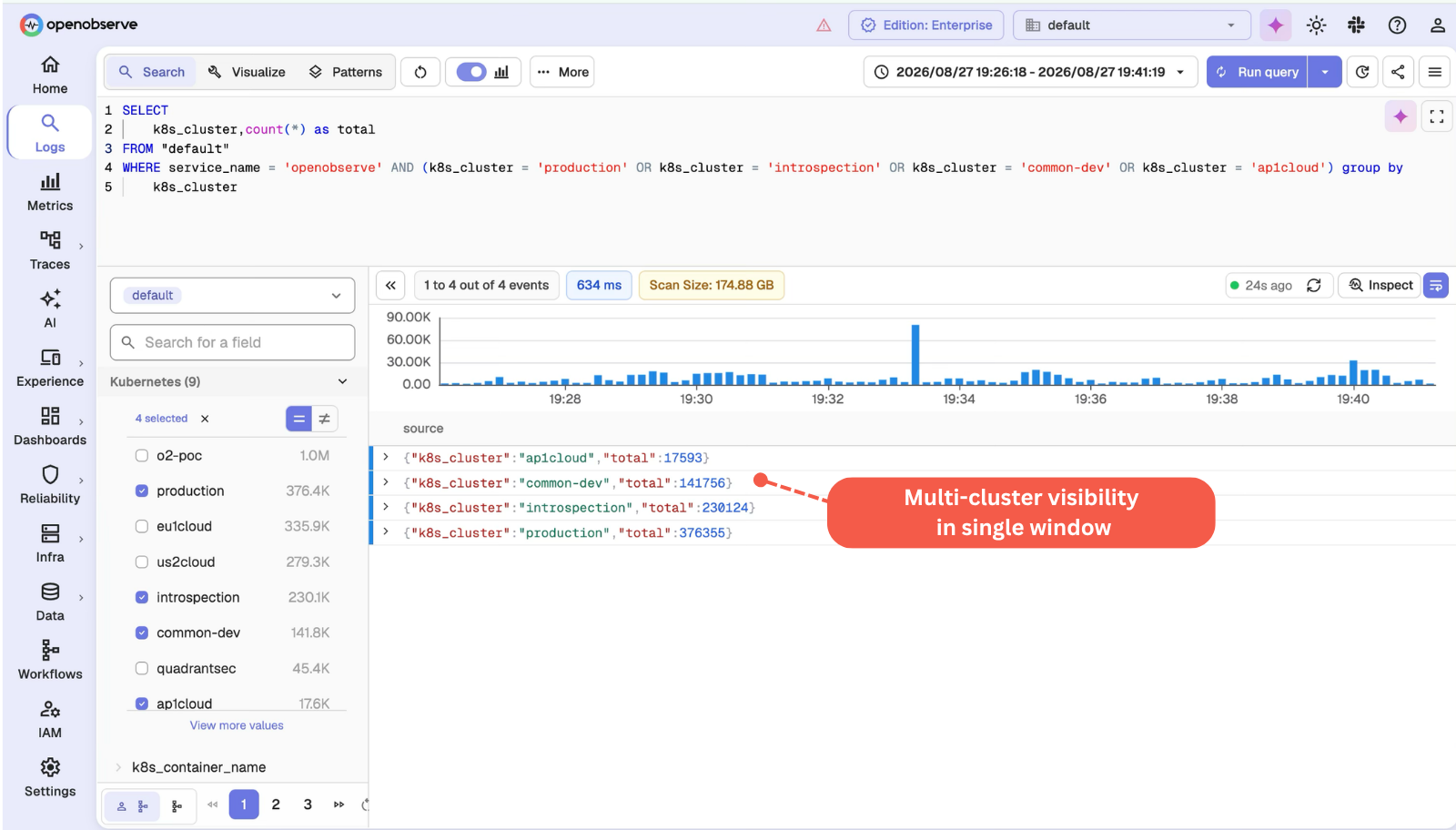1456x830 pixels.
Task: Open the Infra section
Action: (x=50, y=543)
